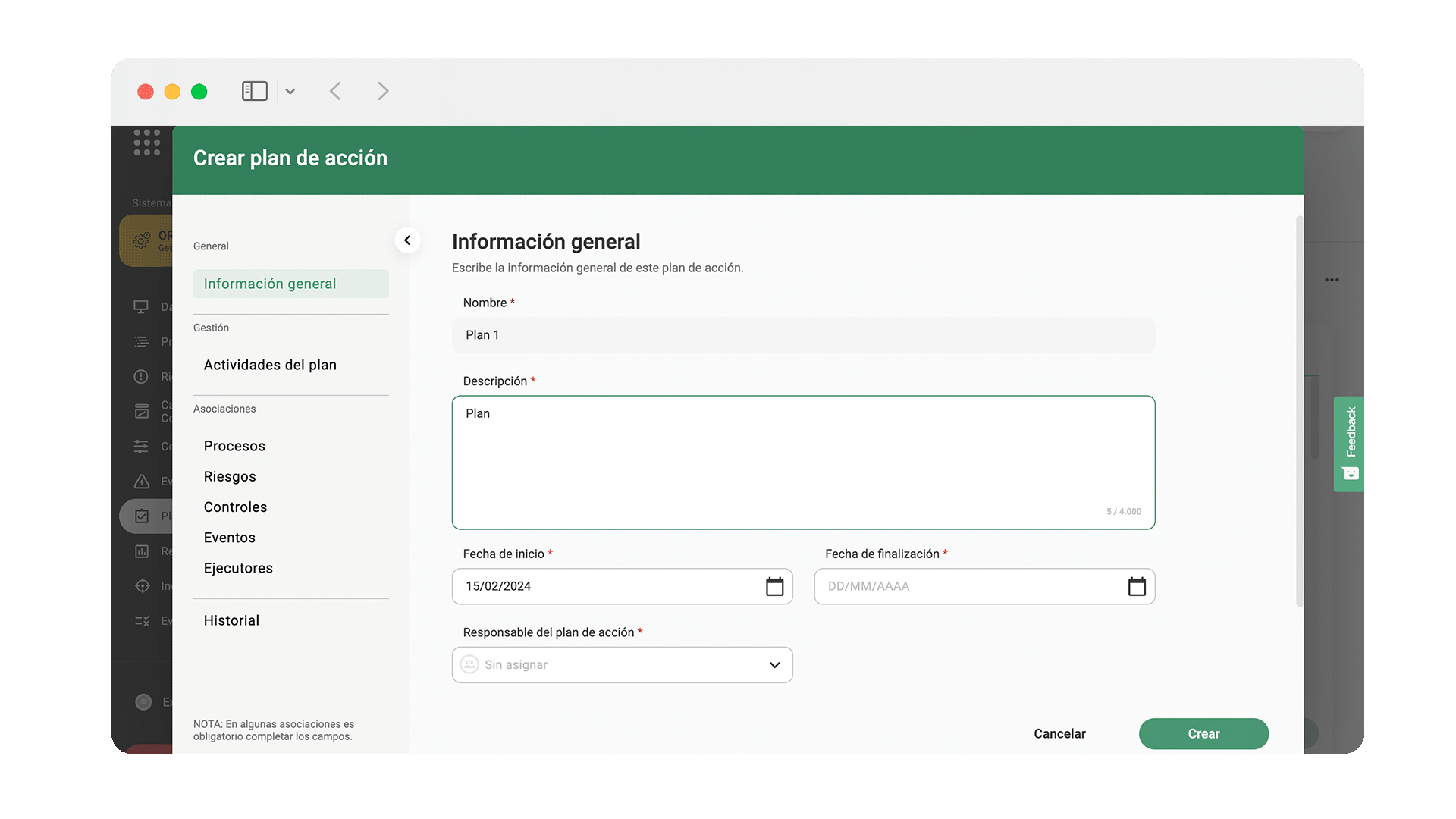Open the Riesgos association section
Viewport: 1456px width, 819px height.
click(x=230, y=476)
